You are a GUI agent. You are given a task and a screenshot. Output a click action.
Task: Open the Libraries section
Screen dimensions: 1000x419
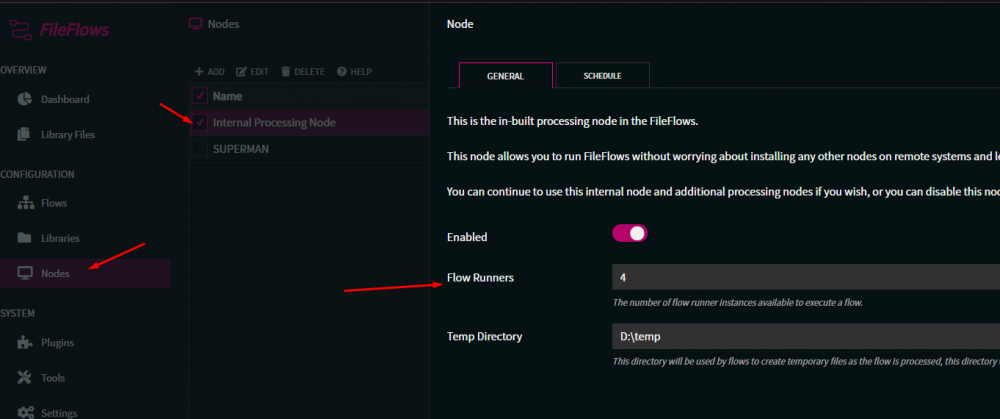60,239
